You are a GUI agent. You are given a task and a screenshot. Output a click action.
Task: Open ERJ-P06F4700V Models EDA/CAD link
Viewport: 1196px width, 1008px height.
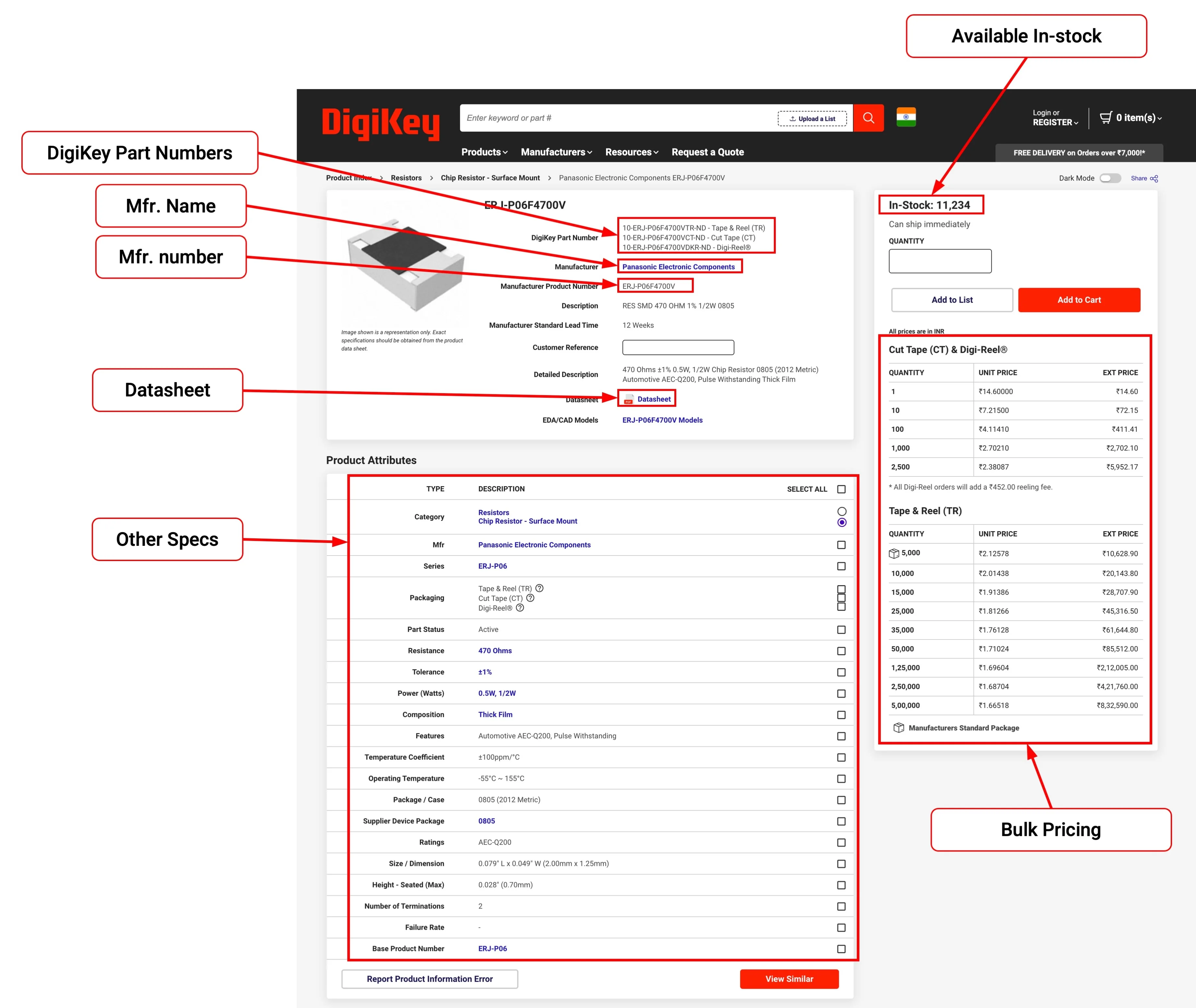(x=662, y=420)
